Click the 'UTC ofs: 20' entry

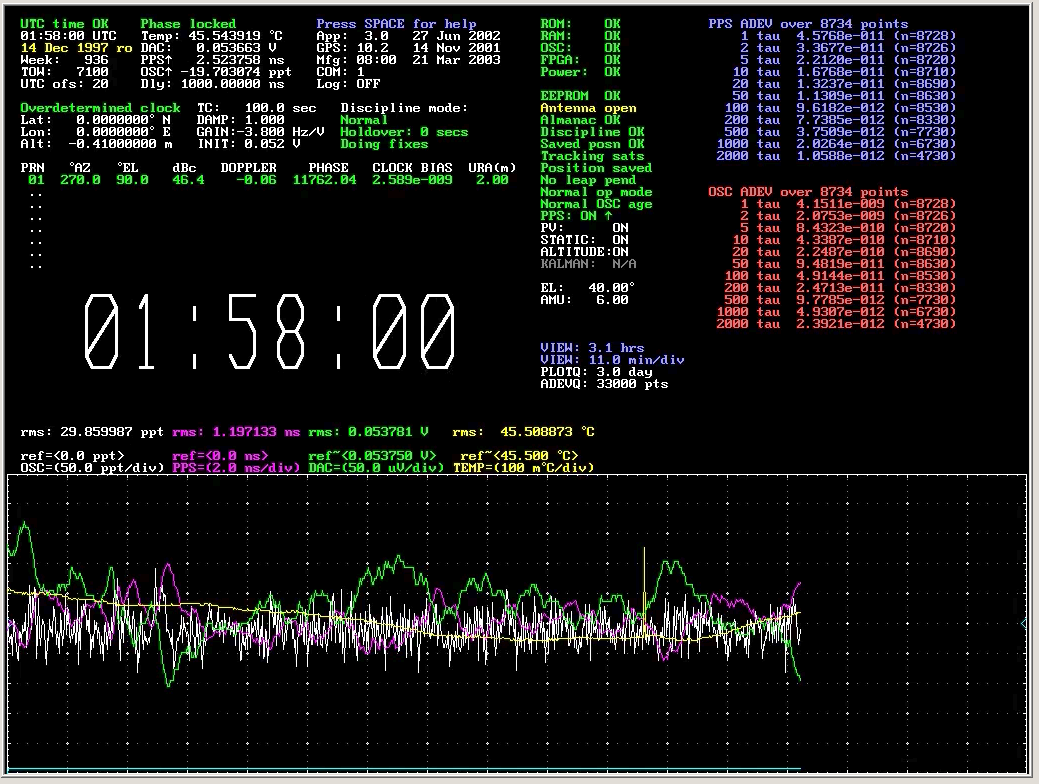(64, 84)
